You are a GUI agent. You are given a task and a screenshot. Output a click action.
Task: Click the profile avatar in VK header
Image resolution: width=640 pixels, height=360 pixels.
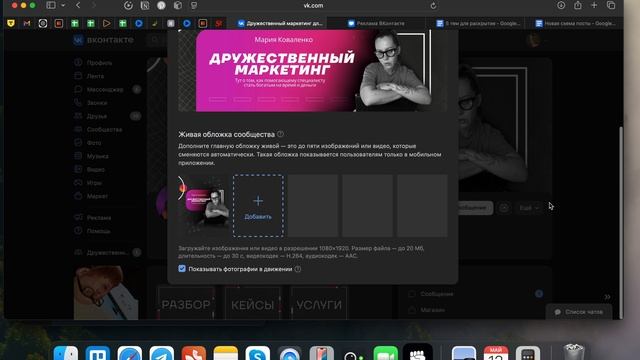coord(533,40)
